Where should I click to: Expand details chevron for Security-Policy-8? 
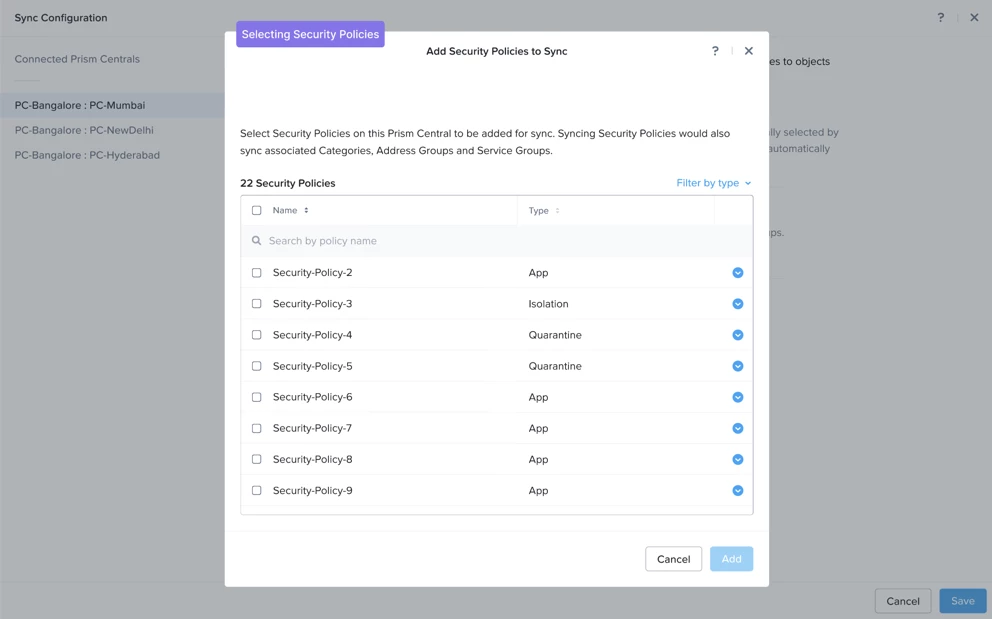point(738,460)
